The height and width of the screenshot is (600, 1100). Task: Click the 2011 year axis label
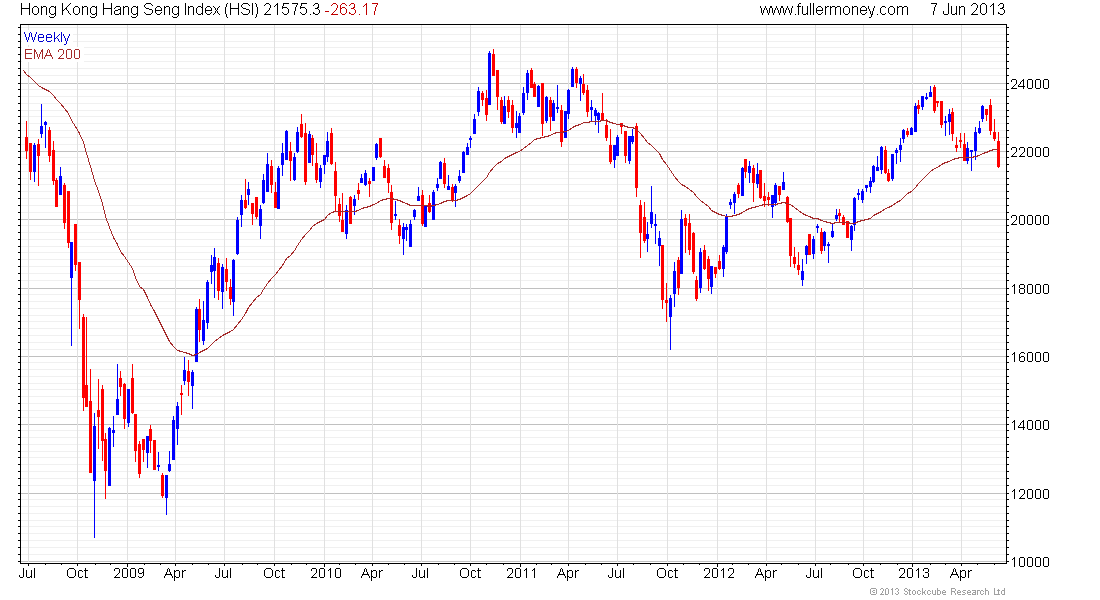pyautogui.click(x=521, y=573)
